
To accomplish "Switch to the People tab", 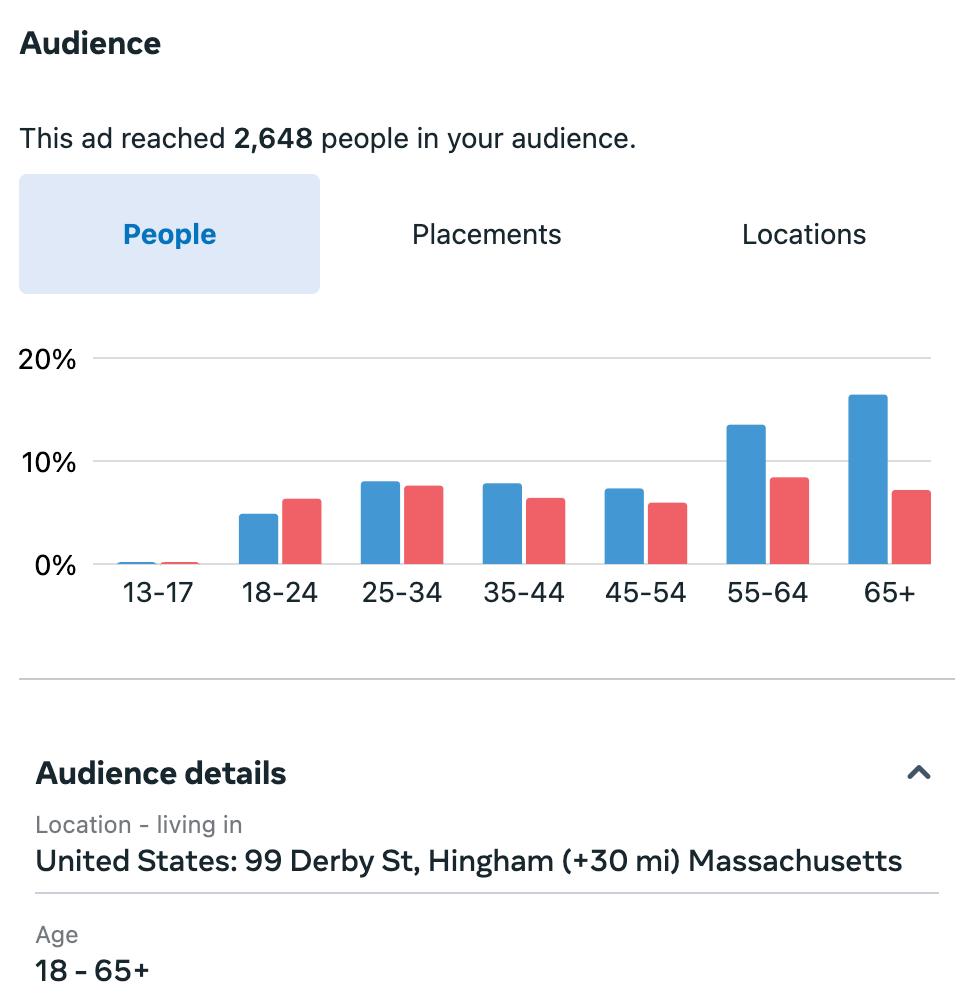I will click(x=169, y=234).
